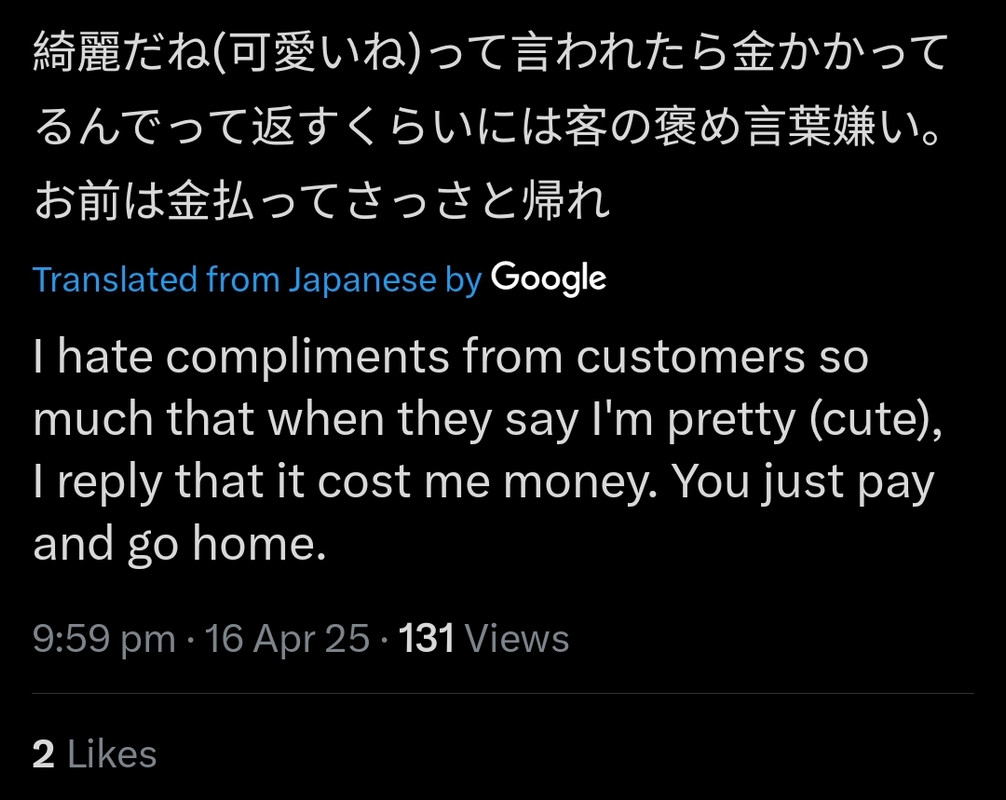Viewport: 1006px width, 800px height.
Task: Open the 131 Views count
Action: (x=484, y=639)
